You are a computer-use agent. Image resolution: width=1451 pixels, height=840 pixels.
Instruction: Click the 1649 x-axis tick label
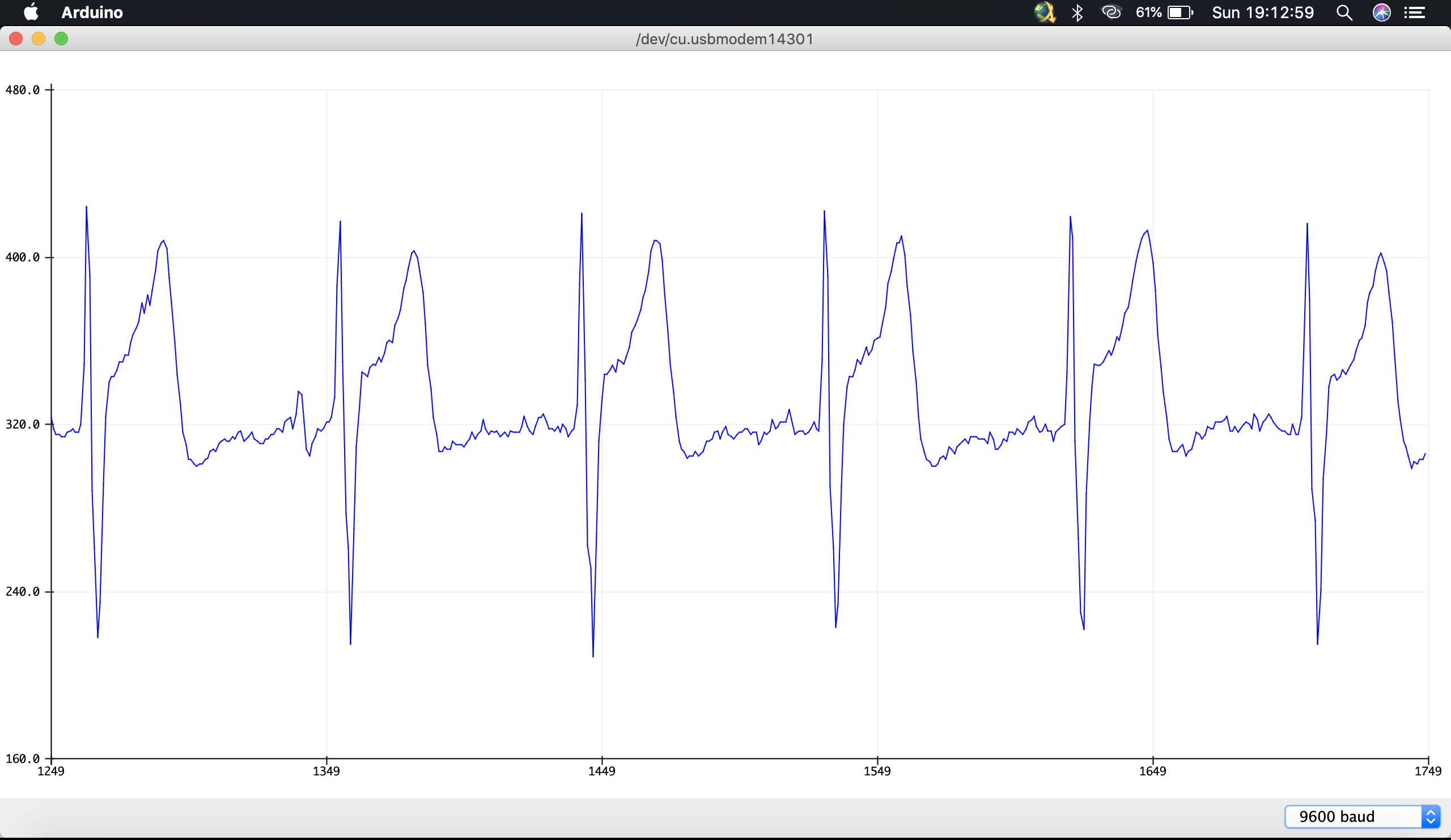click(1152, 771)
